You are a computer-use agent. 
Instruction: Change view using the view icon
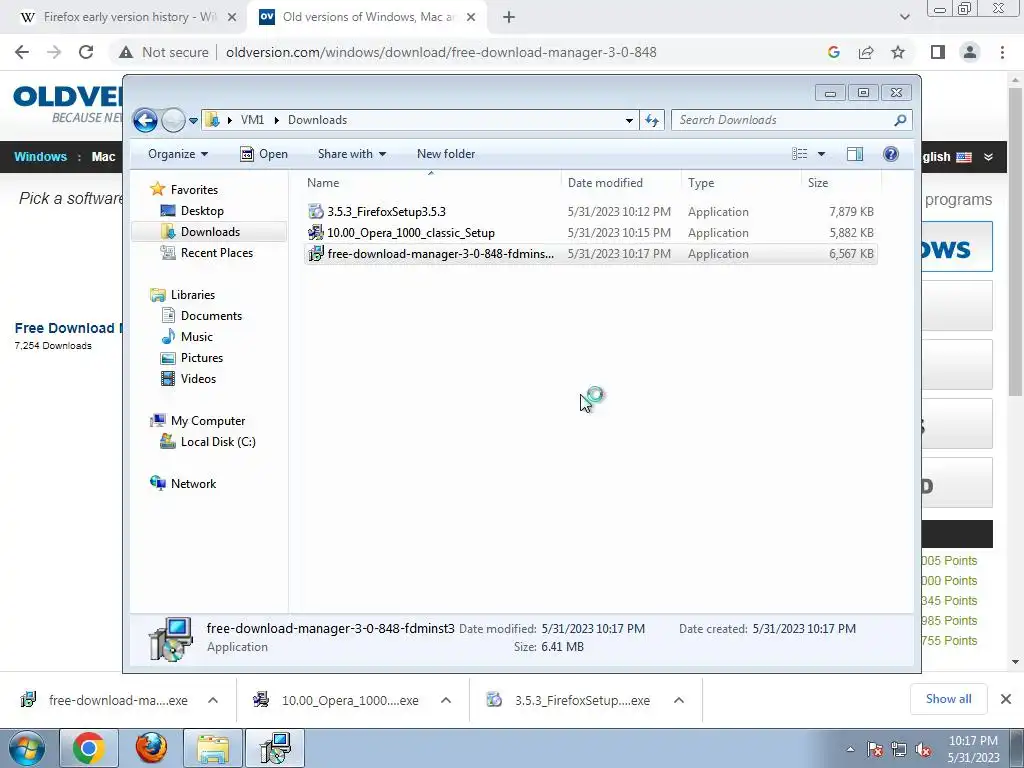click(x=799, y=154)
